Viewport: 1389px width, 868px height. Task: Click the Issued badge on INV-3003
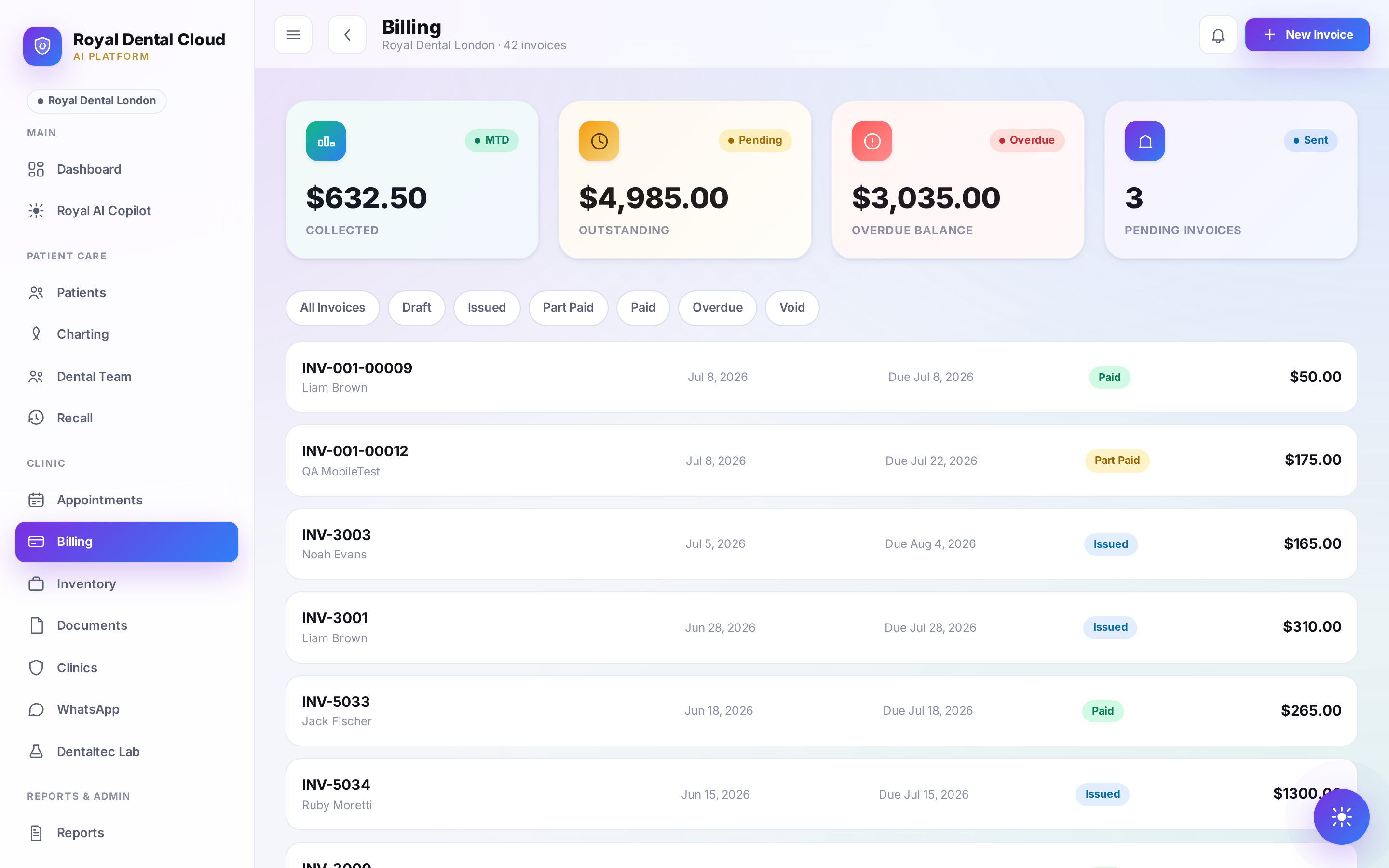pos(1111,544)
